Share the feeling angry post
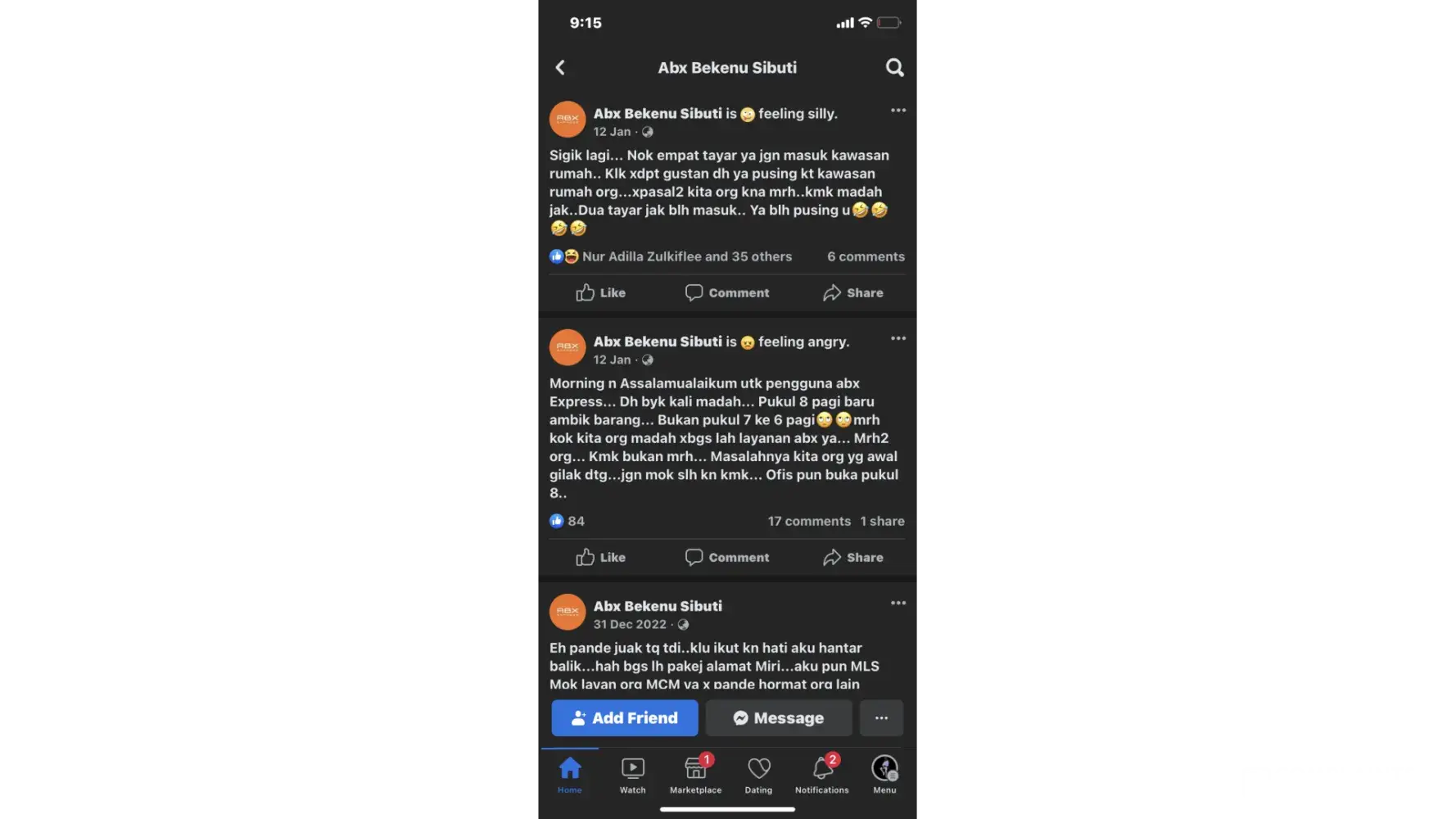1456x819 pixels. [853, 557]
